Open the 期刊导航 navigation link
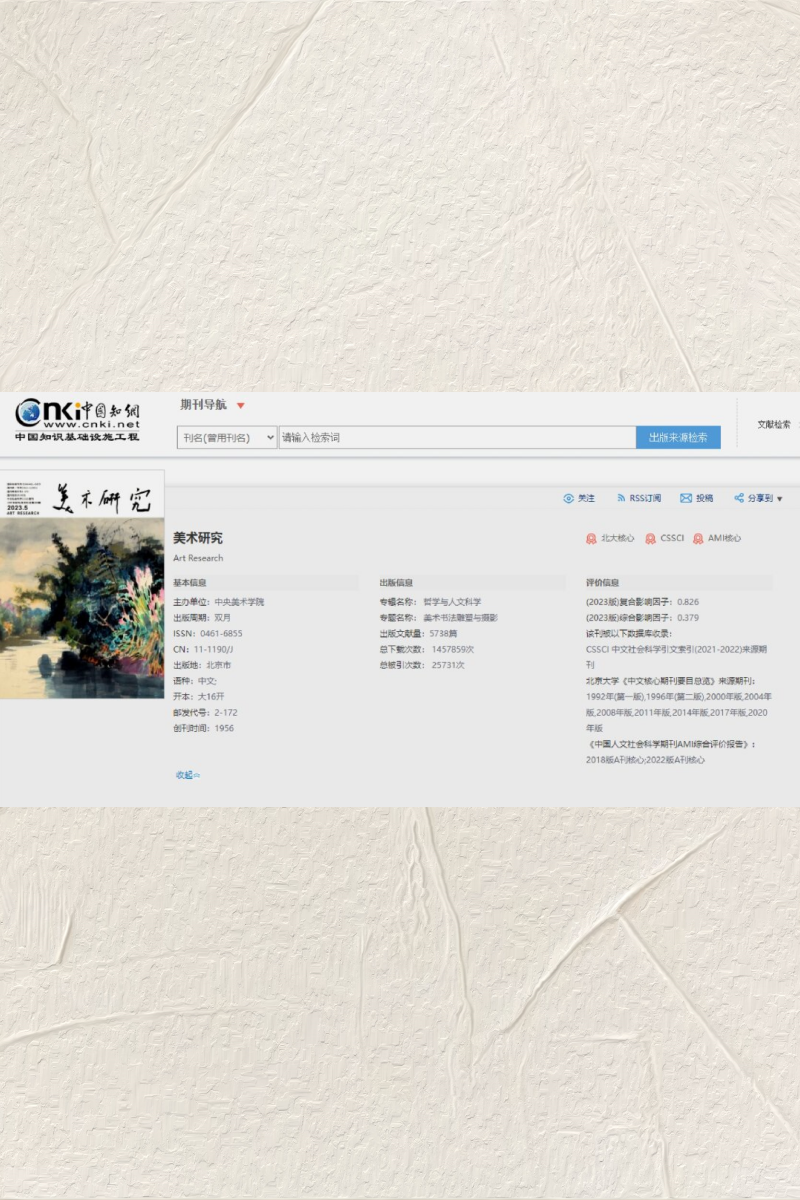 pyautogui.click(x=203, y=405)
